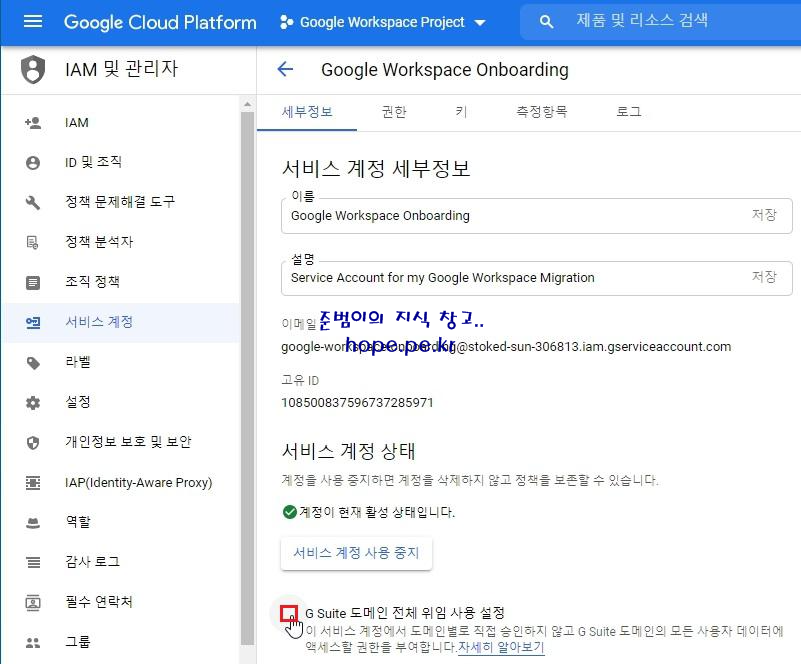Switch to the 세부정보 tab
The width and height of the screenshot is (801, 664).
click(x=307, y=112)
